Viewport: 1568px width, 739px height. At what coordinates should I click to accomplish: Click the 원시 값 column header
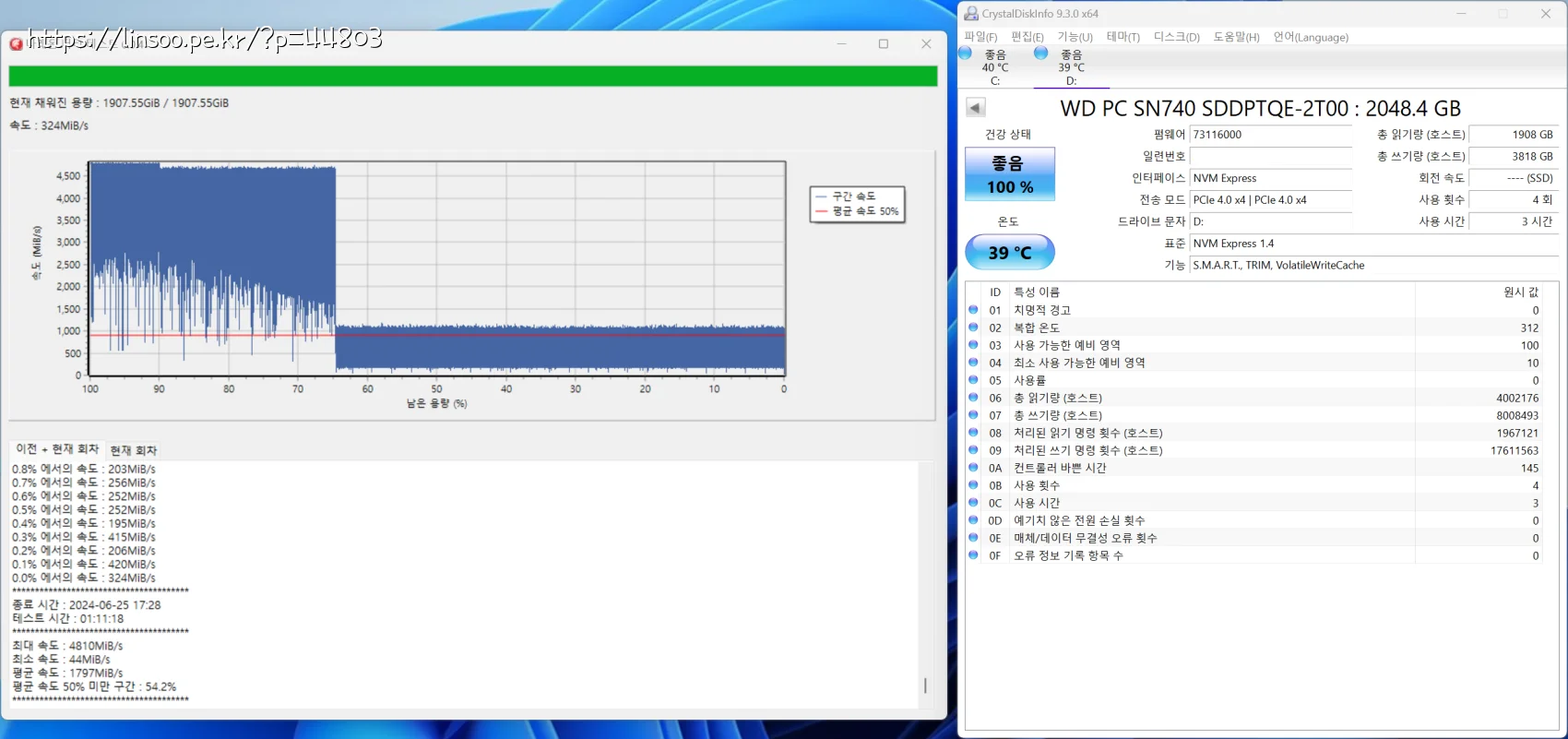coord(1479,292)
